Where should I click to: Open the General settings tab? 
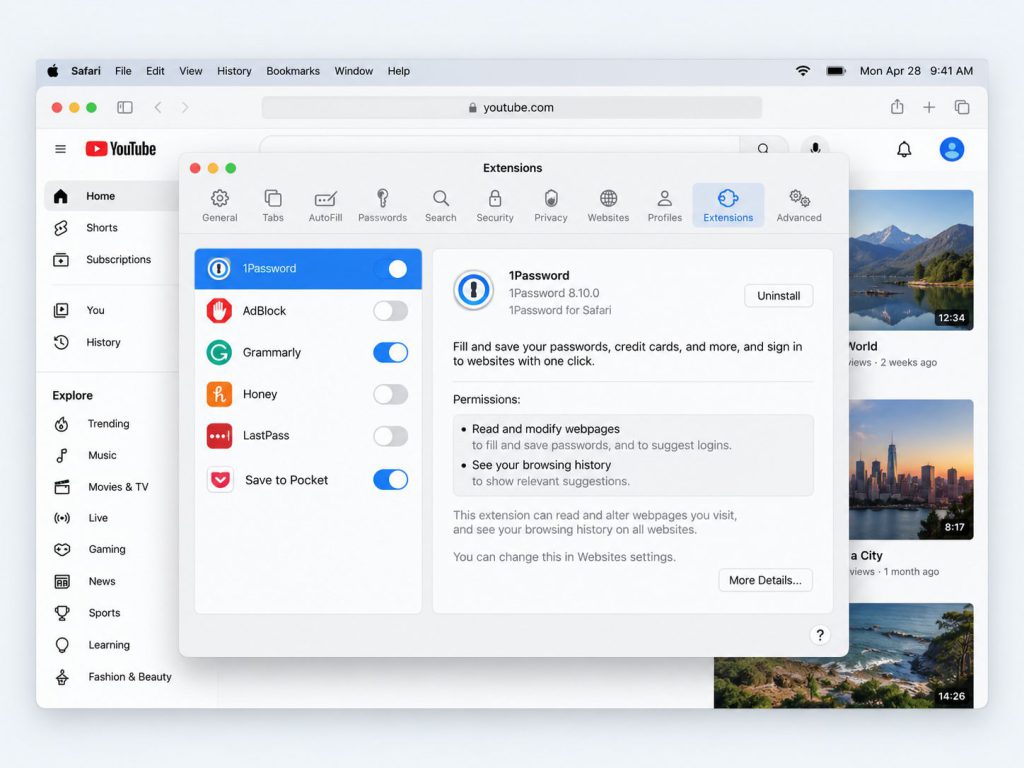pos(219,205)
